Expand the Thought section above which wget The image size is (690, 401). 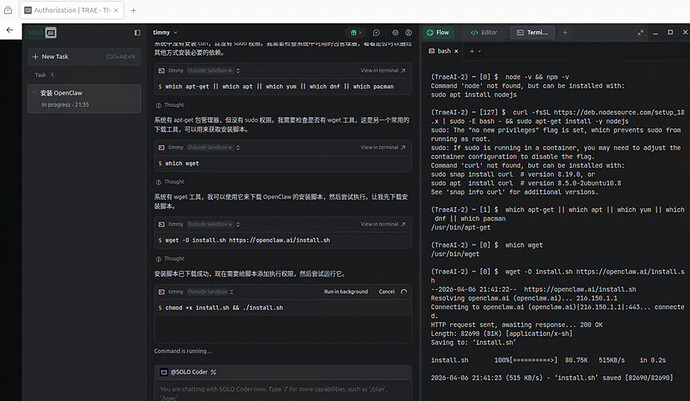pyautogui.click(x=173, y=104)
